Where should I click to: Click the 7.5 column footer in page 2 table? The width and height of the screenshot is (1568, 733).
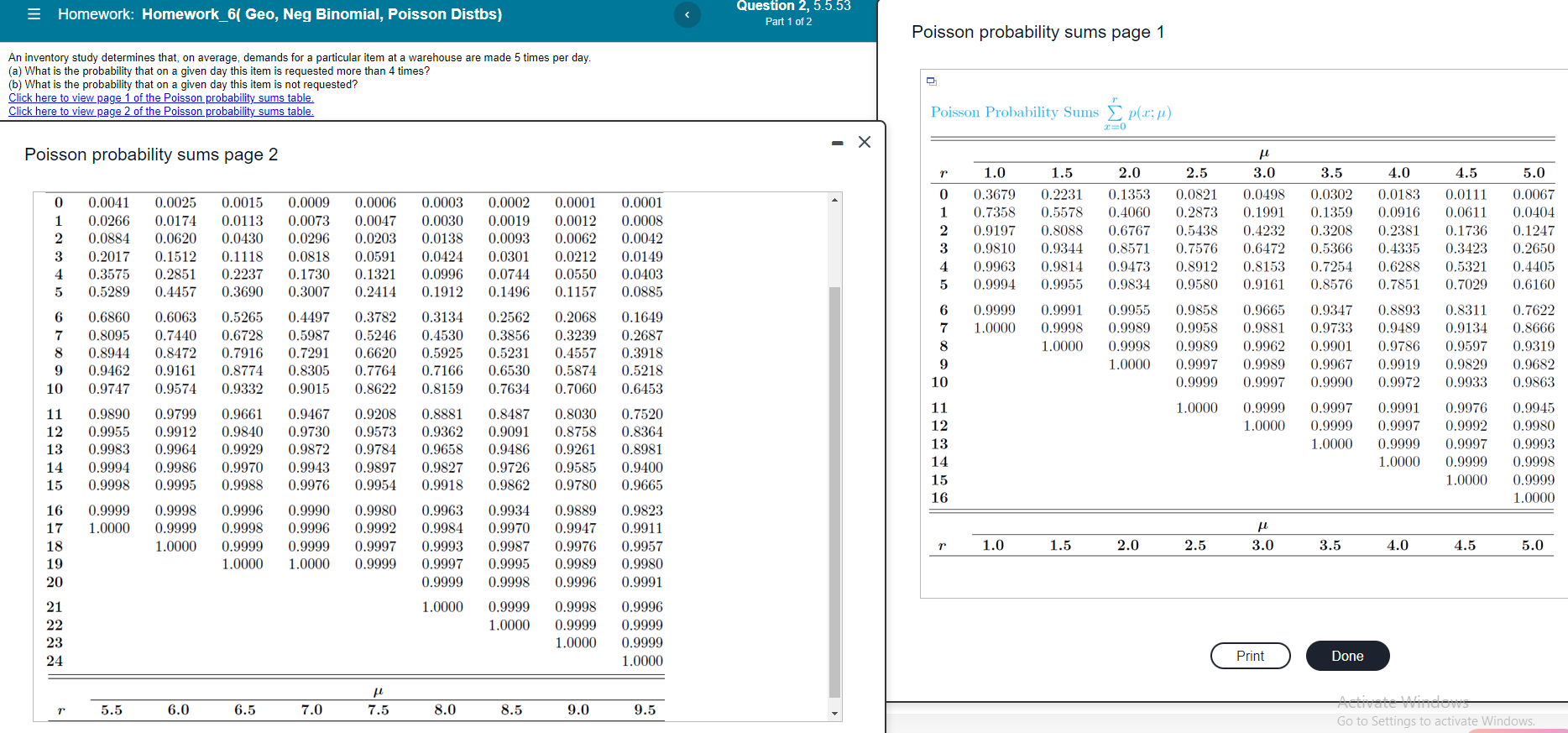tap(379, 709)
